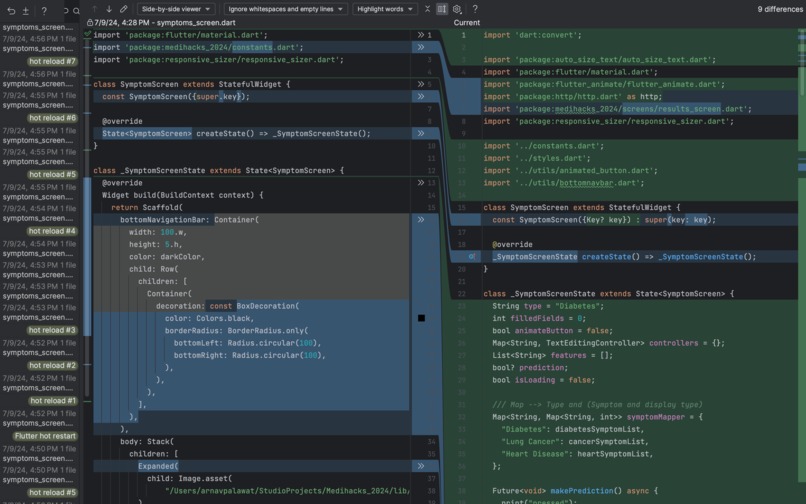Select the hot reload #7 history entry
This screenshot has width=806, height=504.
coord(52,61)
